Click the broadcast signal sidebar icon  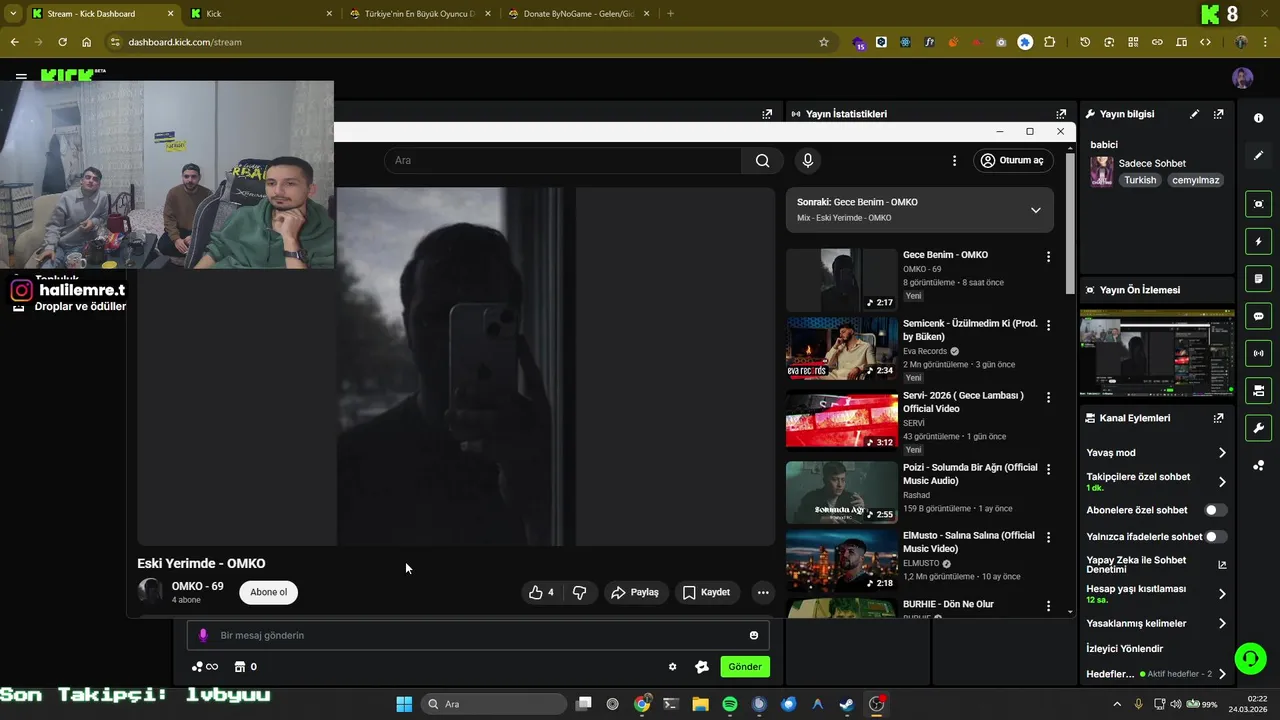click(1258, 353)
